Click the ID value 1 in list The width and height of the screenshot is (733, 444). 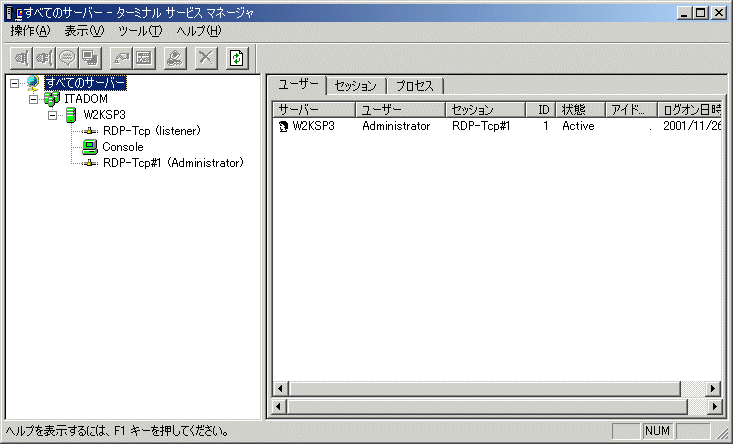[x=546, y=126]
